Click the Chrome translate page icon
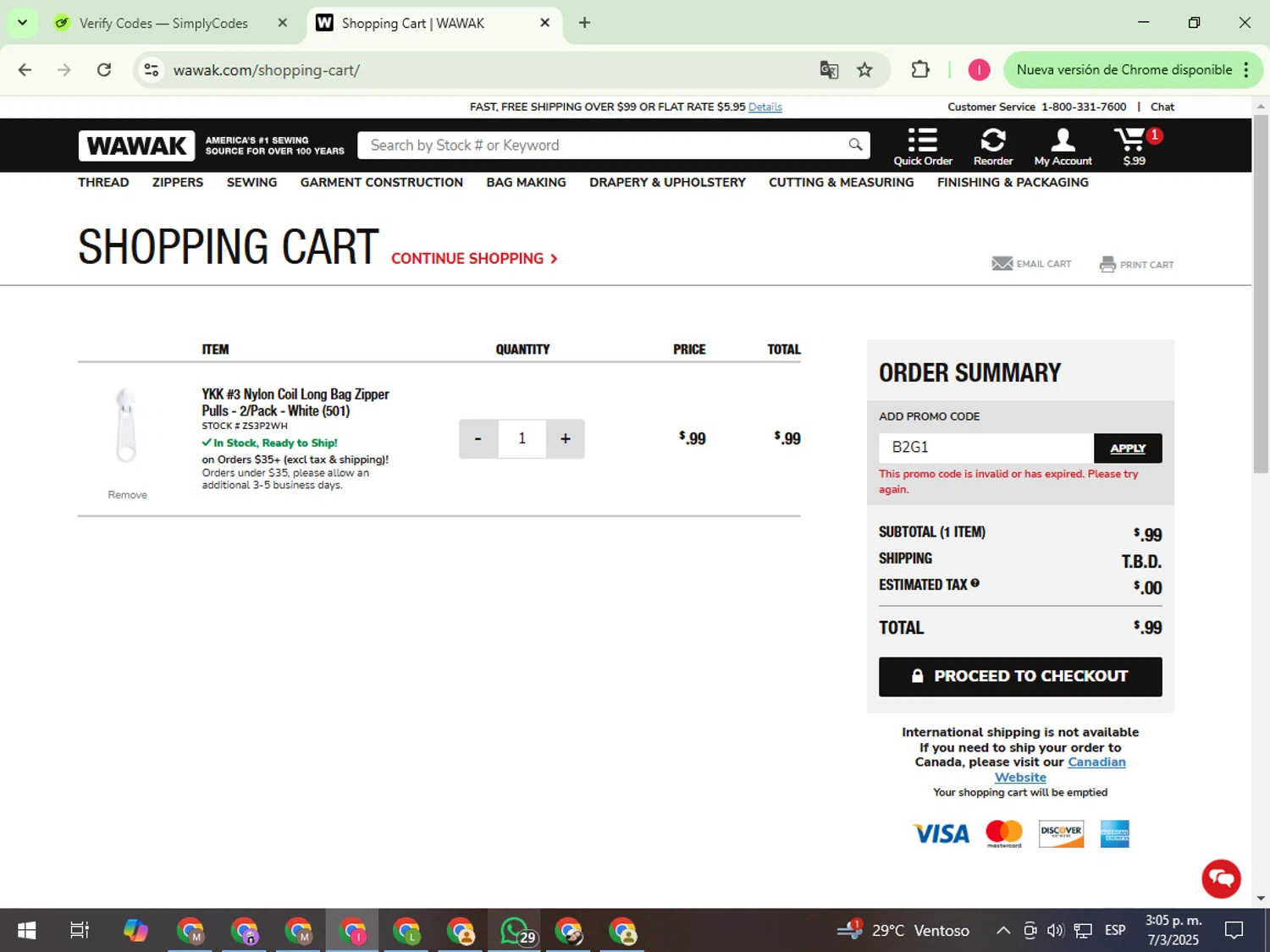 [x=829, y=70]
